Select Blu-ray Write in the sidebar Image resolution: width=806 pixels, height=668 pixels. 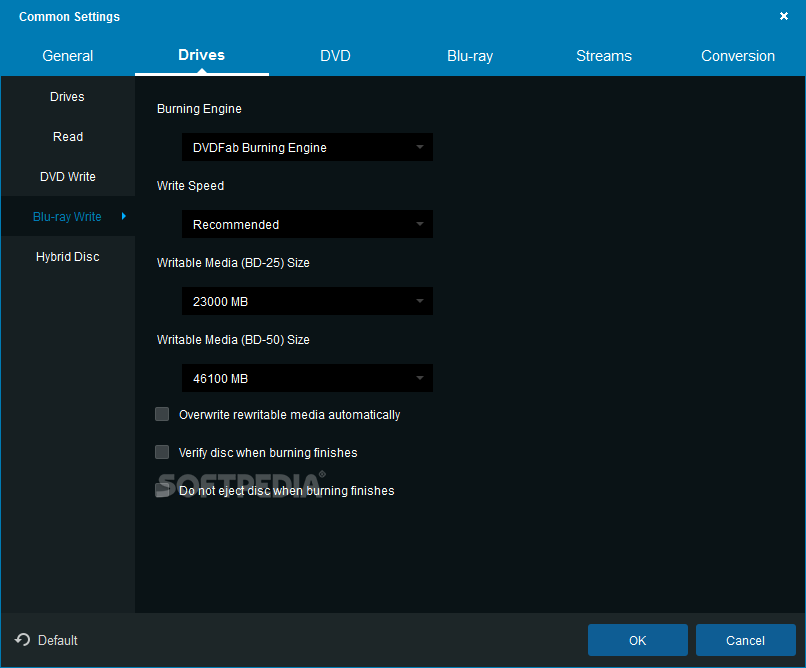pos(67,217)
